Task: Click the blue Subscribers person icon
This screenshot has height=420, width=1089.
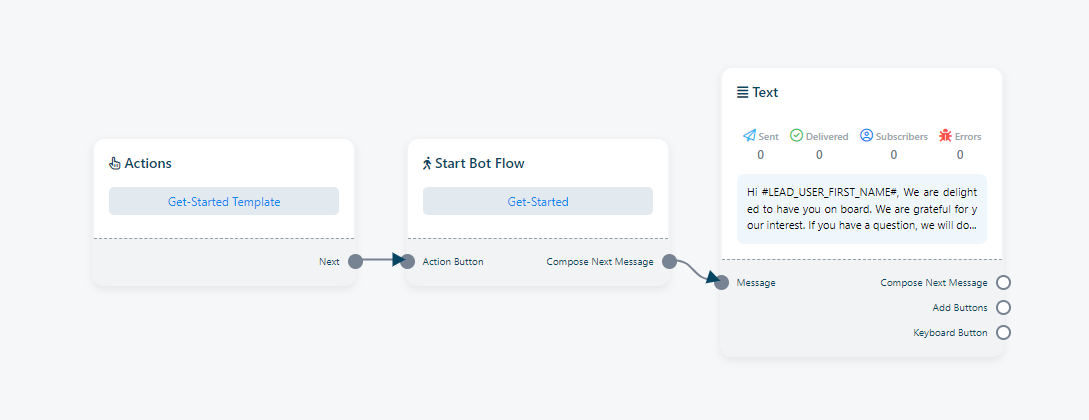Action: coord(866,136)
